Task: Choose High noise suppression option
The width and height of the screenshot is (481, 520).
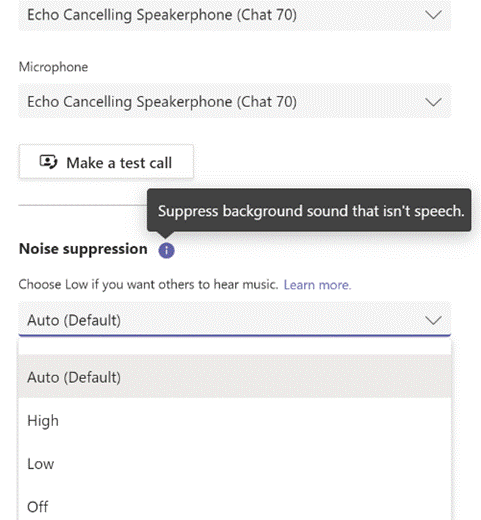Action: (x=235, y=420)
